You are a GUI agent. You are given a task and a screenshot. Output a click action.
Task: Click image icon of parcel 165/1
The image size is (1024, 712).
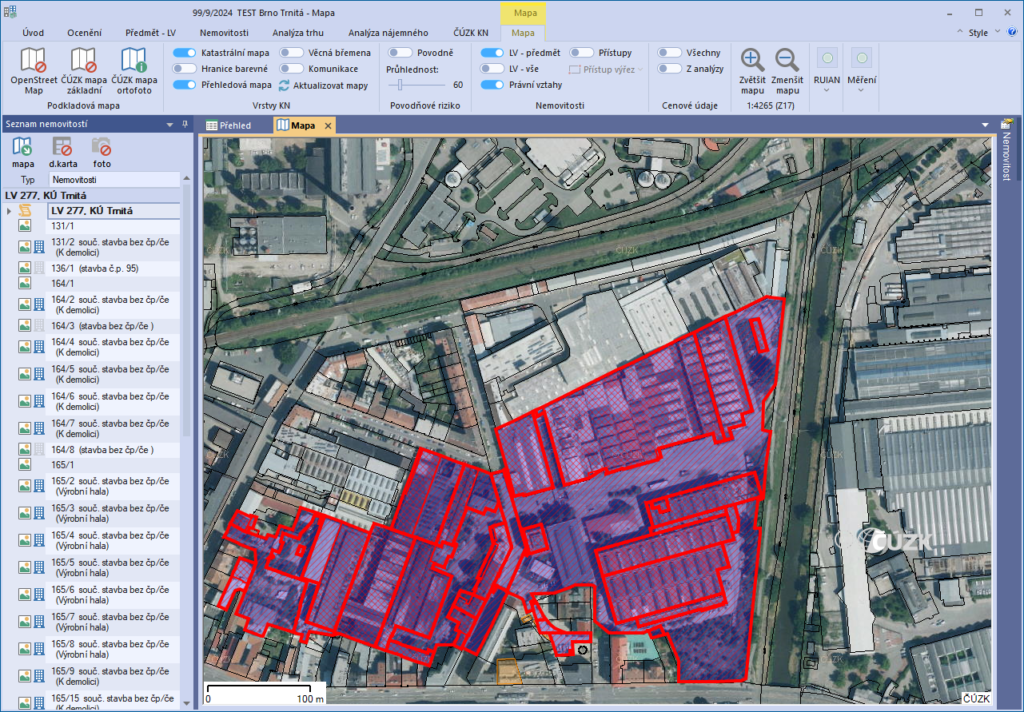click(x=25, y=464)
